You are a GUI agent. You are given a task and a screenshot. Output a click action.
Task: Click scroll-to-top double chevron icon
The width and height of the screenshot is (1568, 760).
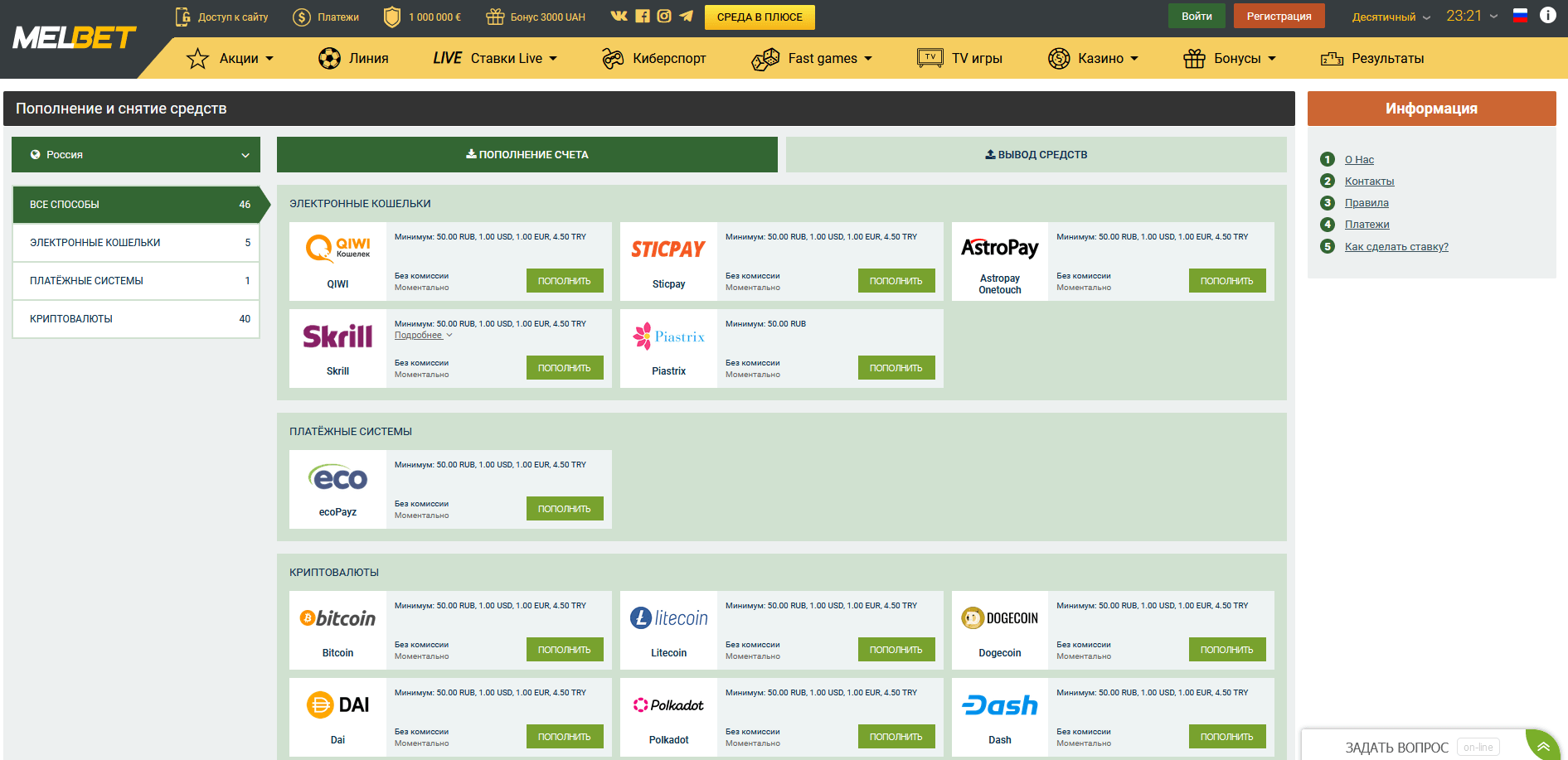point(1543,747)
